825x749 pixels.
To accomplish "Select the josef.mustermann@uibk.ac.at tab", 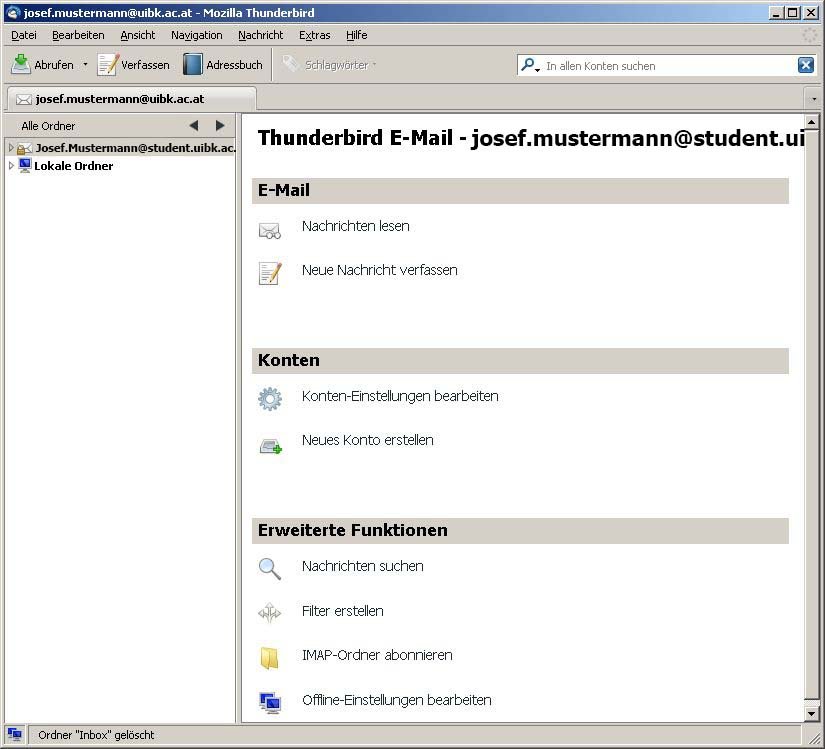I will pos(120,99).
